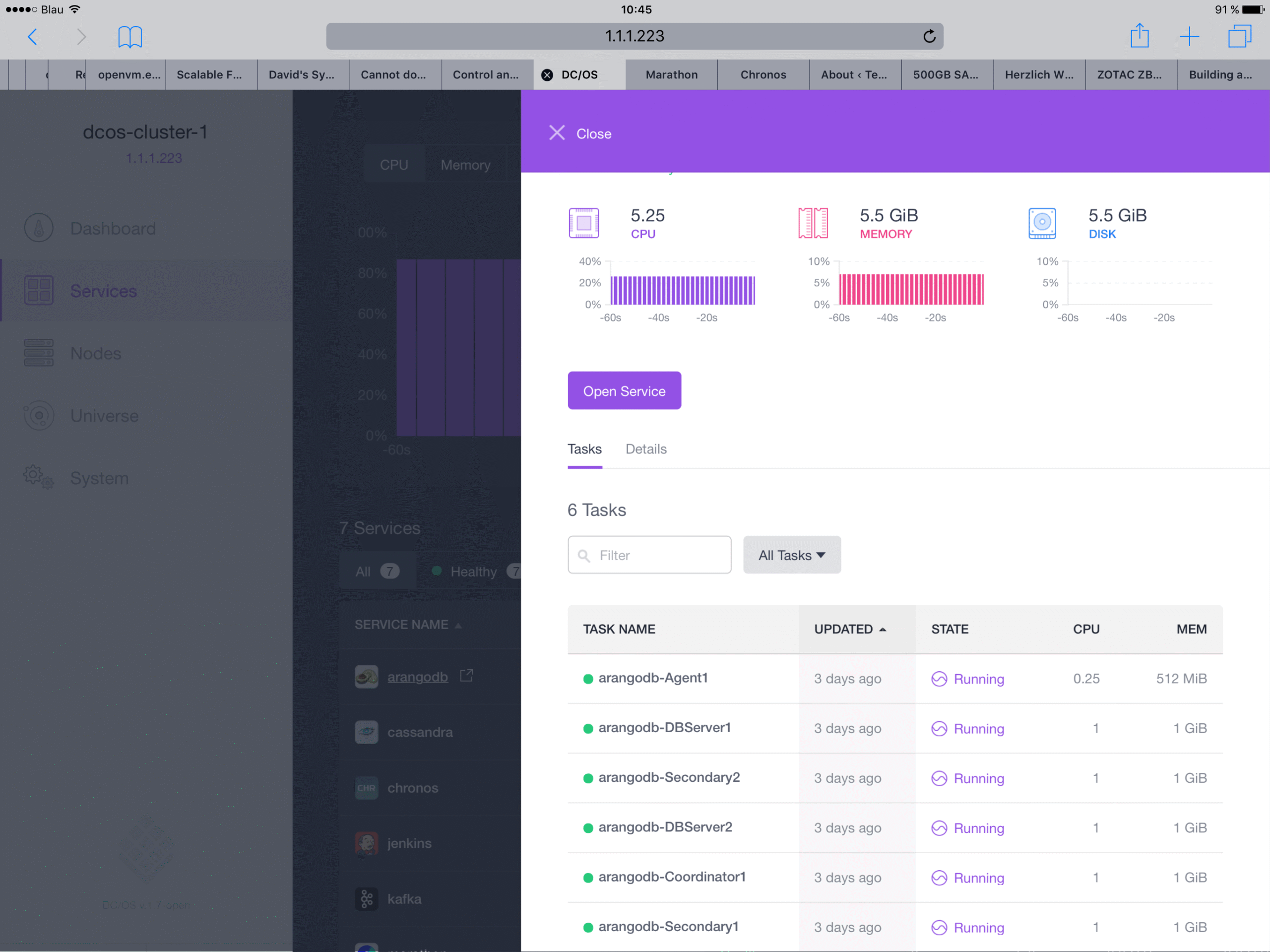
Task: Click the chronos CHR service icon
Action: 366,788
